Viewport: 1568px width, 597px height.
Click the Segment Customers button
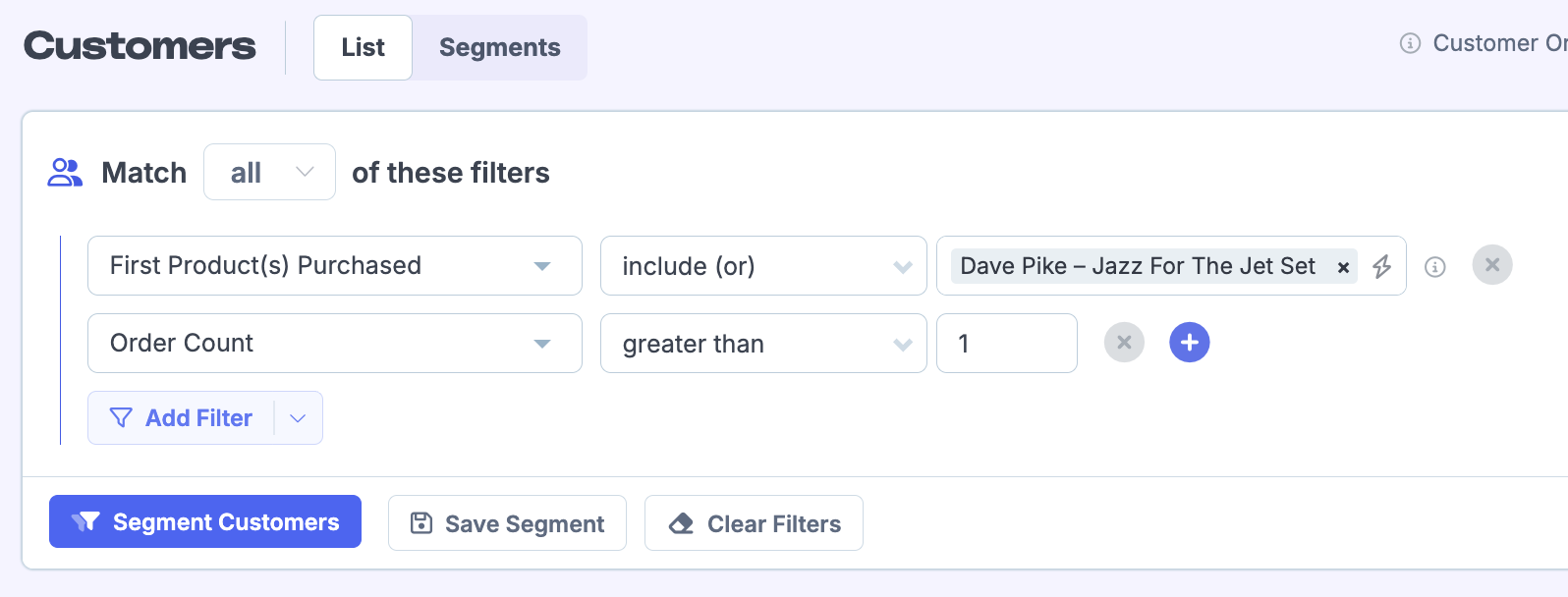pyautogui.click(x=205, y=522)
